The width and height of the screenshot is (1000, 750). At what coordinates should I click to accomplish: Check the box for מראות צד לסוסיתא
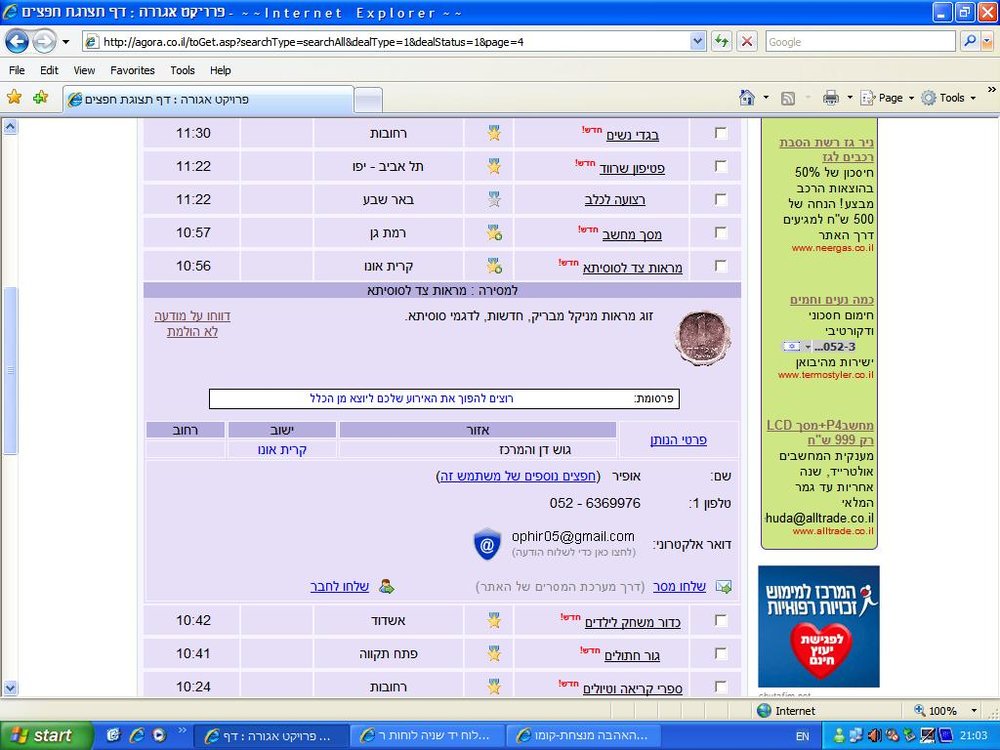click(721, 265)
